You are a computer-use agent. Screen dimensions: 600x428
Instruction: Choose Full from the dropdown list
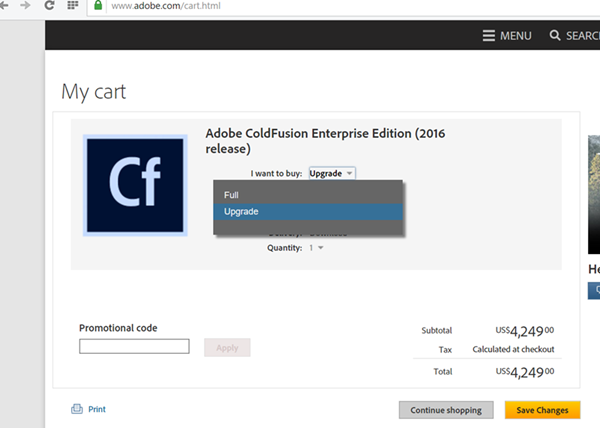tap(308, 195)
